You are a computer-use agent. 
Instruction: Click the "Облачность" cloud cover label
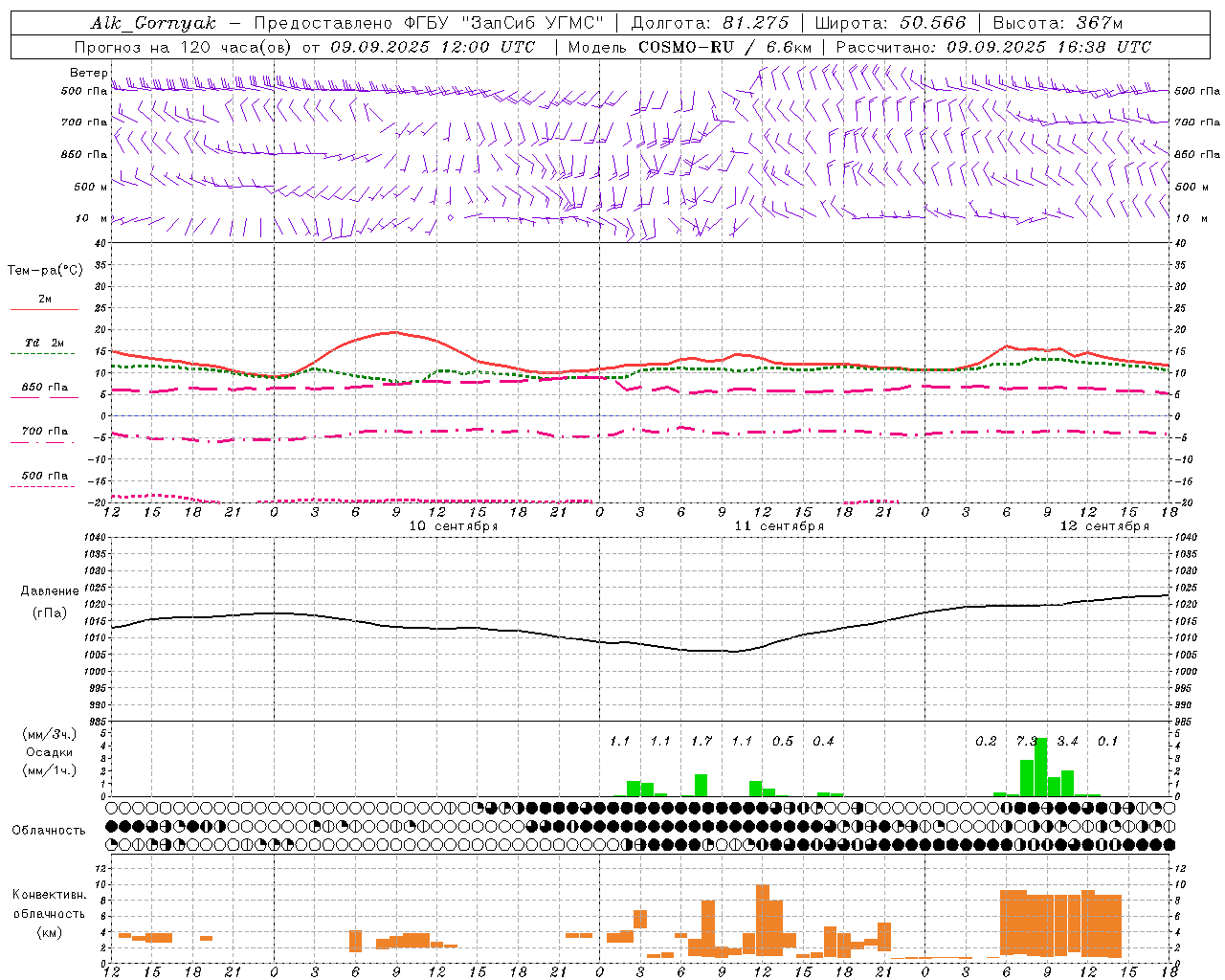[49, 830]
